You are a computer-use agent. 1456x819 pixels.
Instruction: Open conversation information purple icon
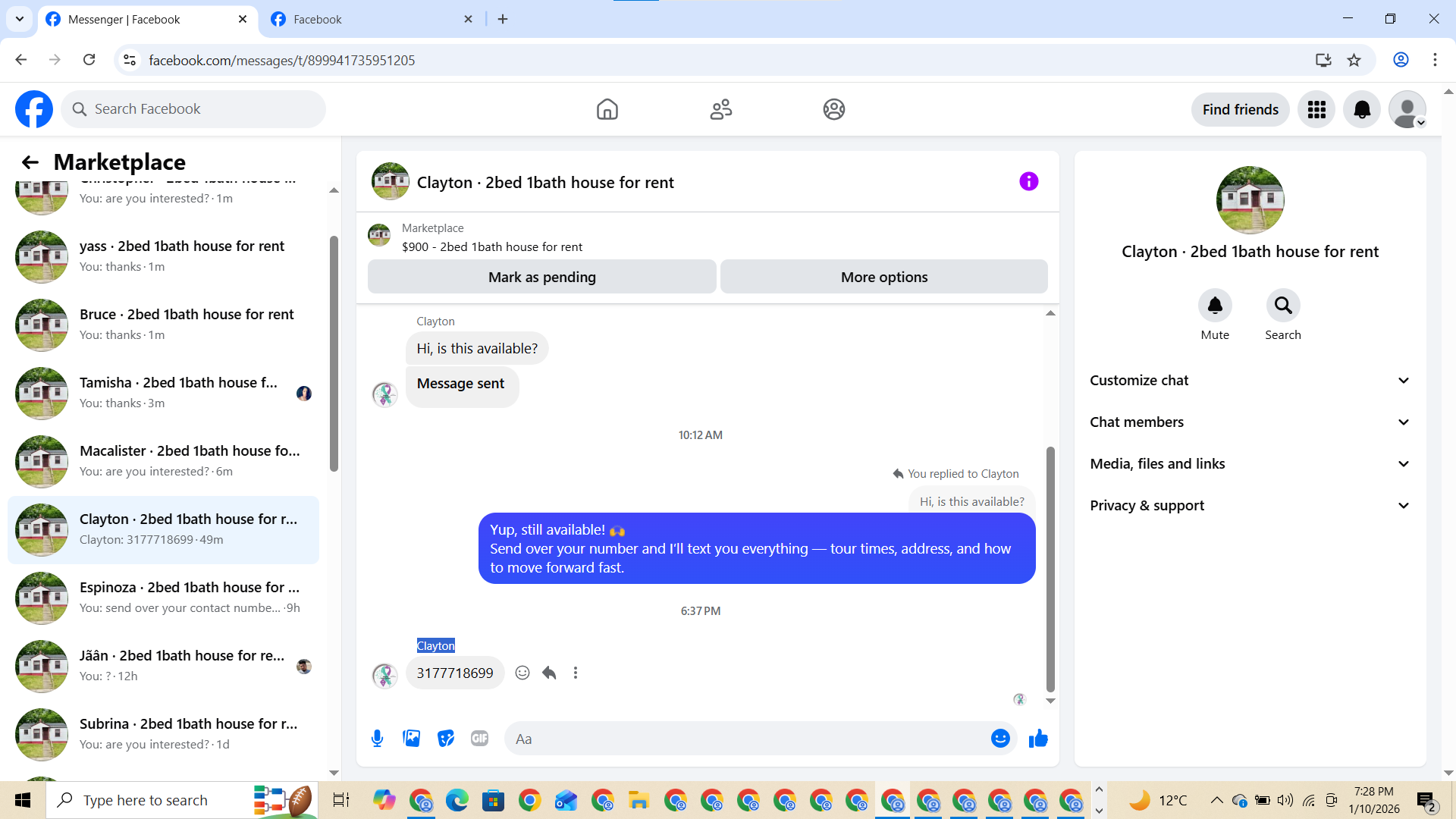1028,181
